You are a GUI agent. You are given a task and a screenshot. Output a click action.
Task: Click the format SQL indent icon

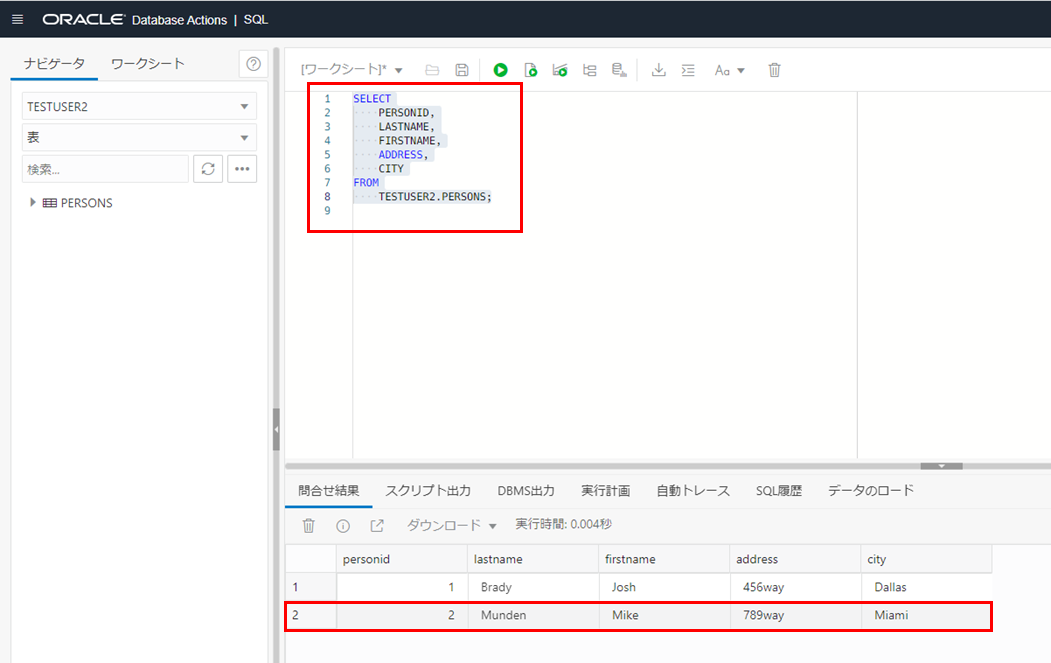688,70
